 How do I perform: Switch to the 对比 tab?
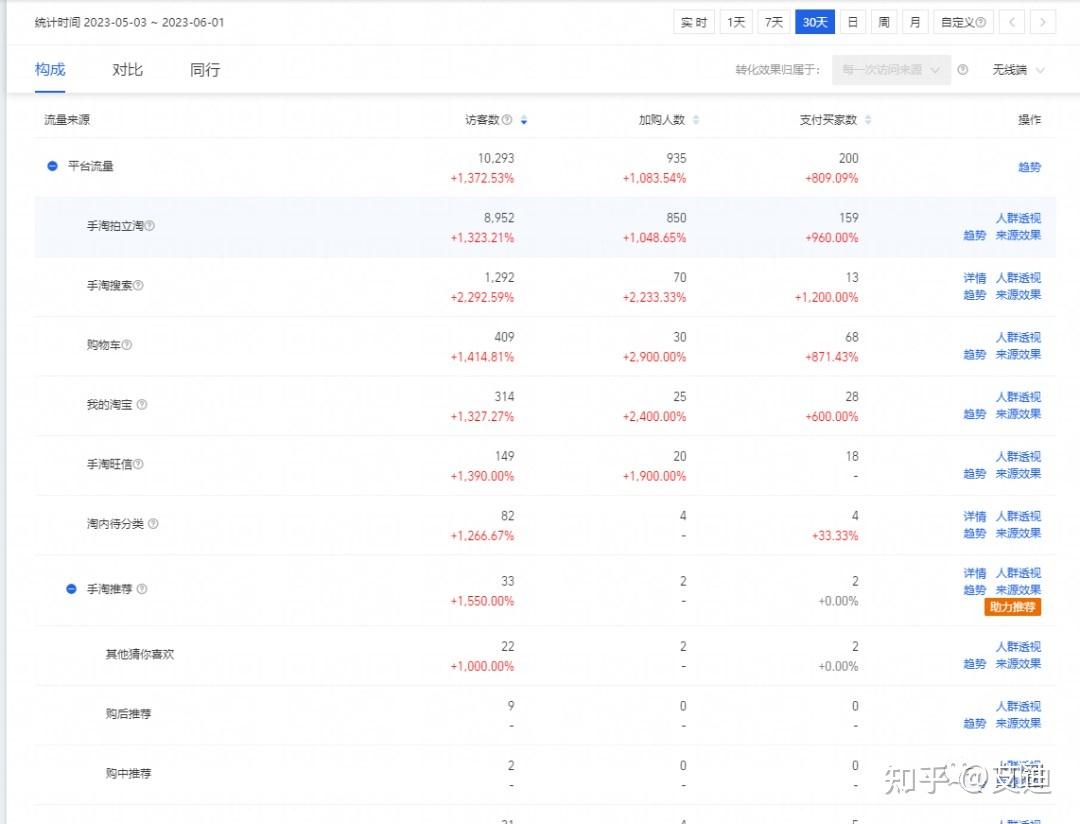pyautogui.click(x=127, y=70)
